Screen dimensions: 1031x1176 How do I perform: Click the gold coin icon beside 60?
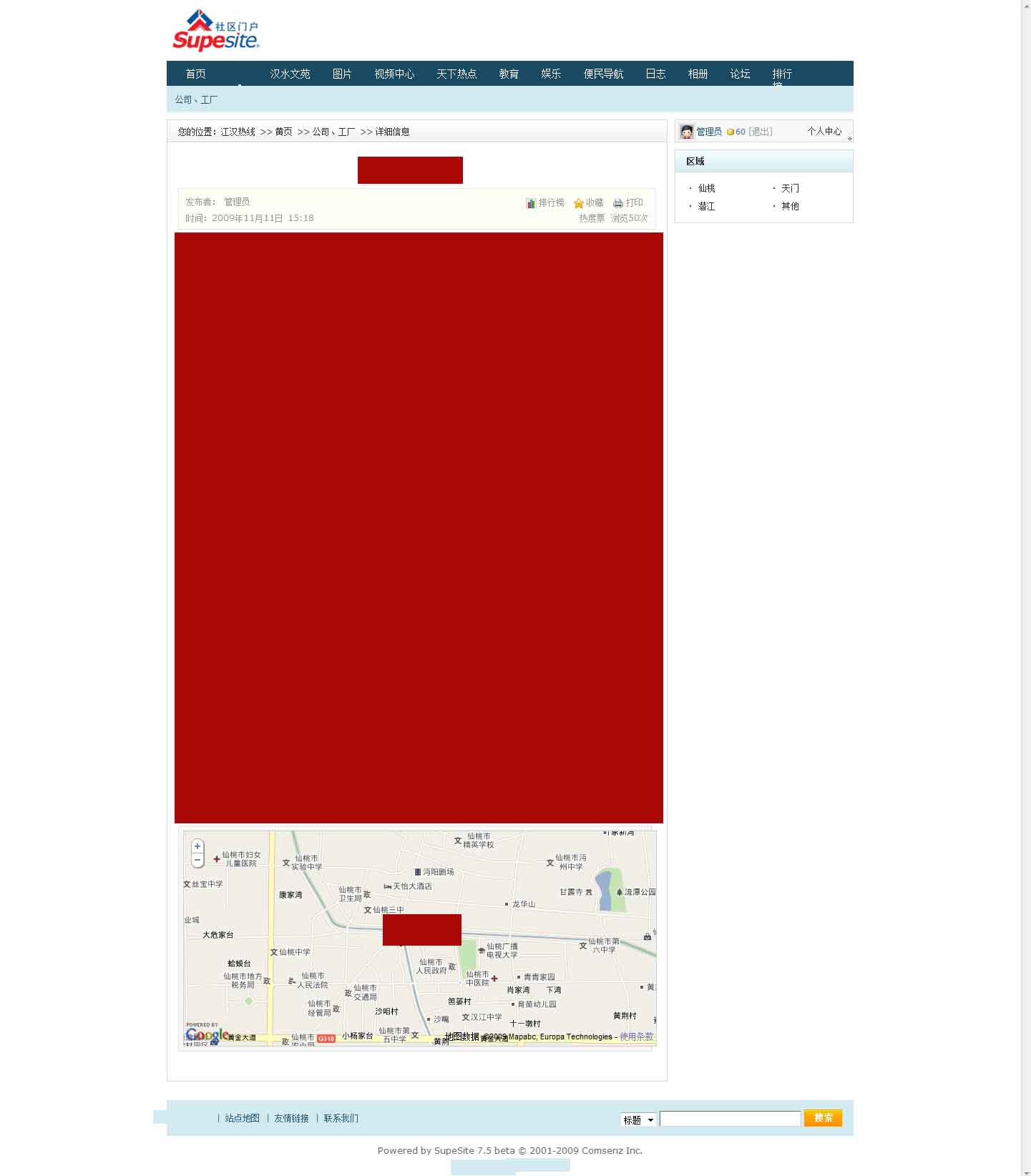coord(730,132)
